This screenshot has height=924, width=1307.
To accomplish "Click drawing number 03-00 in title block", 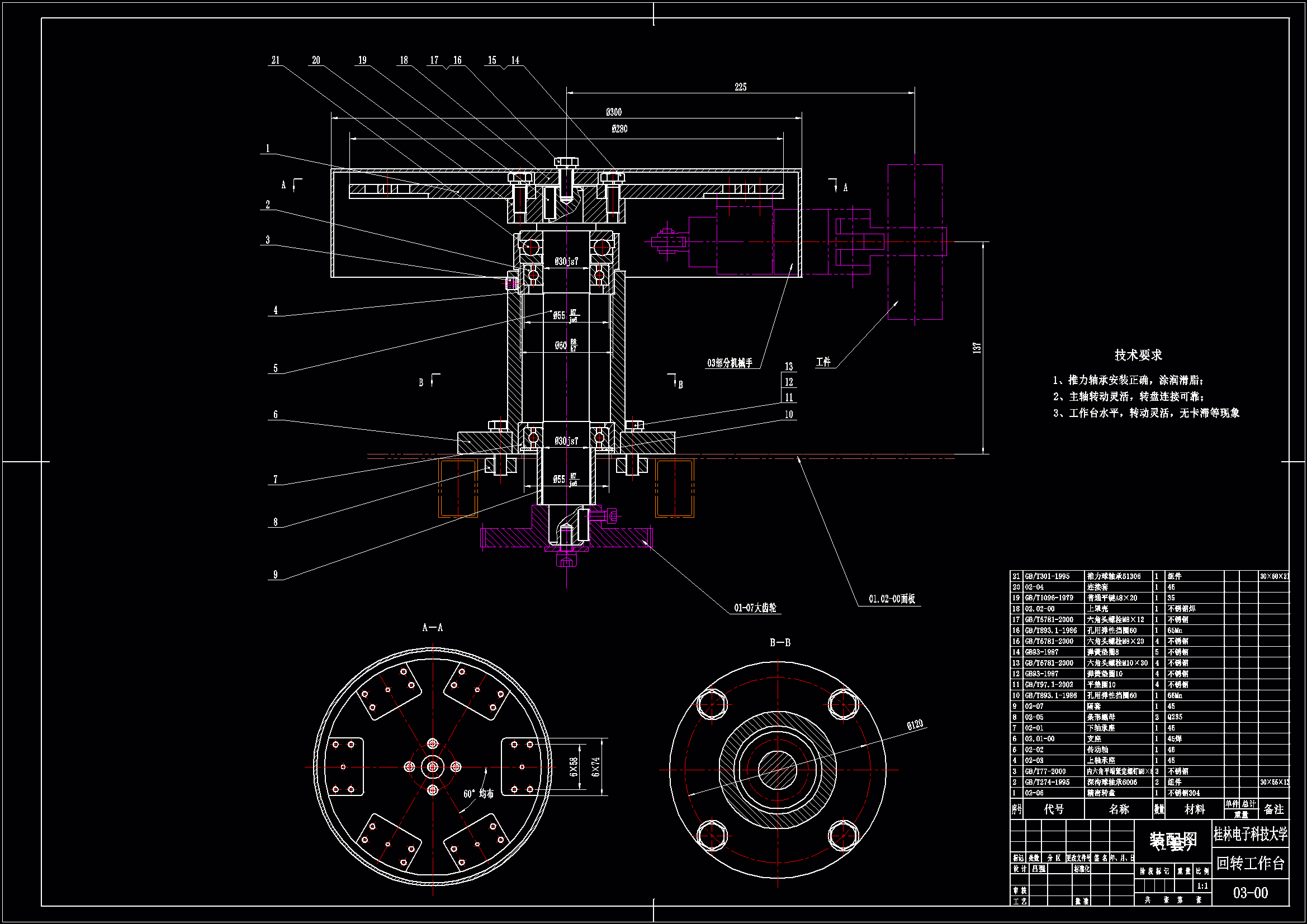I will [1250, 893].
